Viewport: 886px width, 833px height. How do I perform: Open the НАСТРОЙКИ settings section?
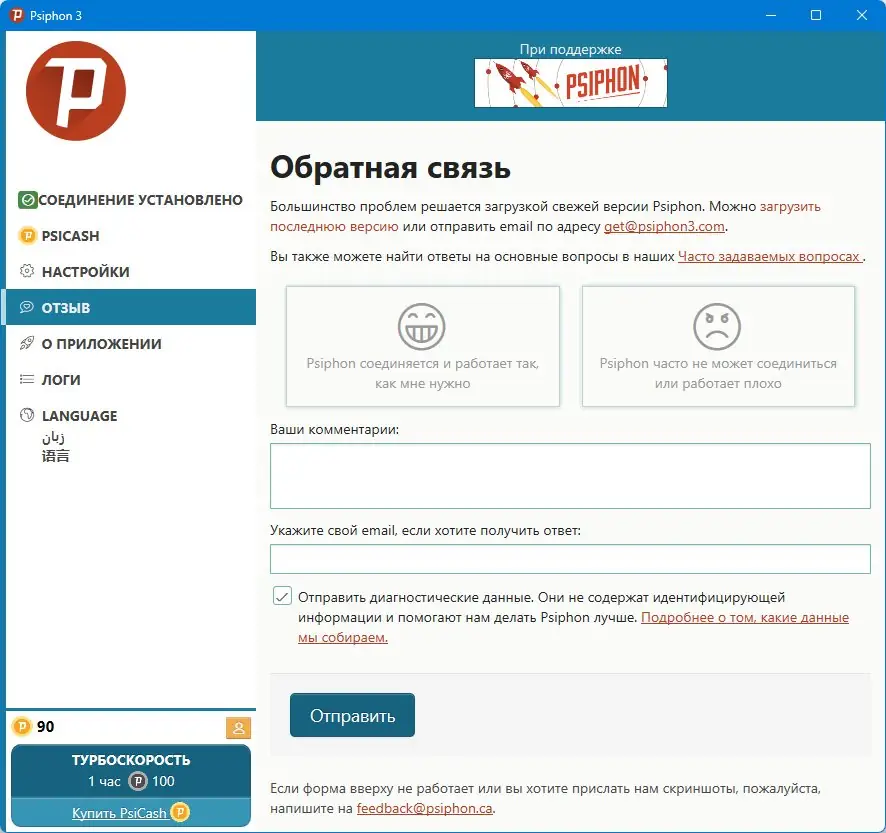click(x=131, y=271)
